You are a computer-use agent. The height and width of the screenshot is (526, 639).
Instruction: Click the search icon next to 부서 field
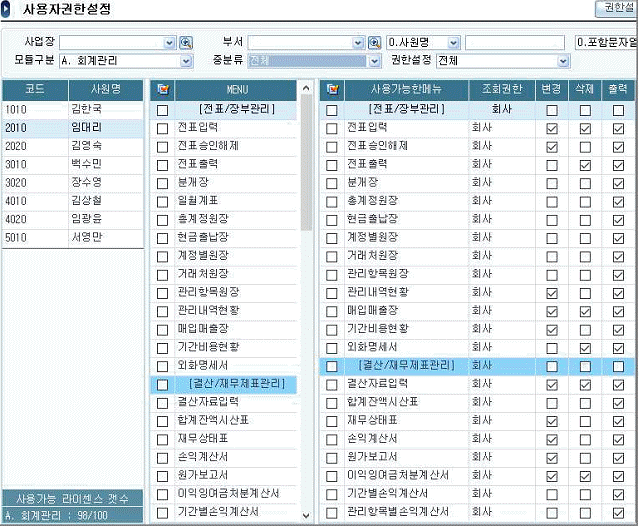[374, 43]
